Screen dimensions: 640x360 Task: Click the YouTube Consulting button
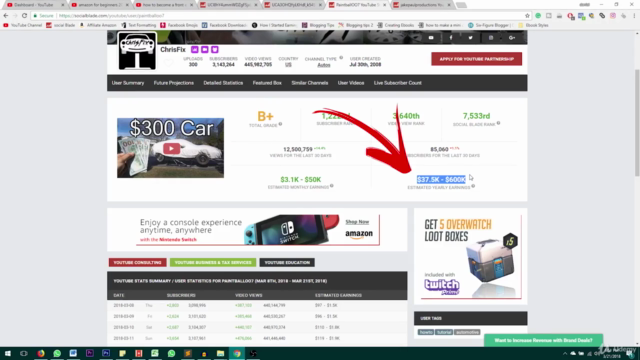click(138, 262)
